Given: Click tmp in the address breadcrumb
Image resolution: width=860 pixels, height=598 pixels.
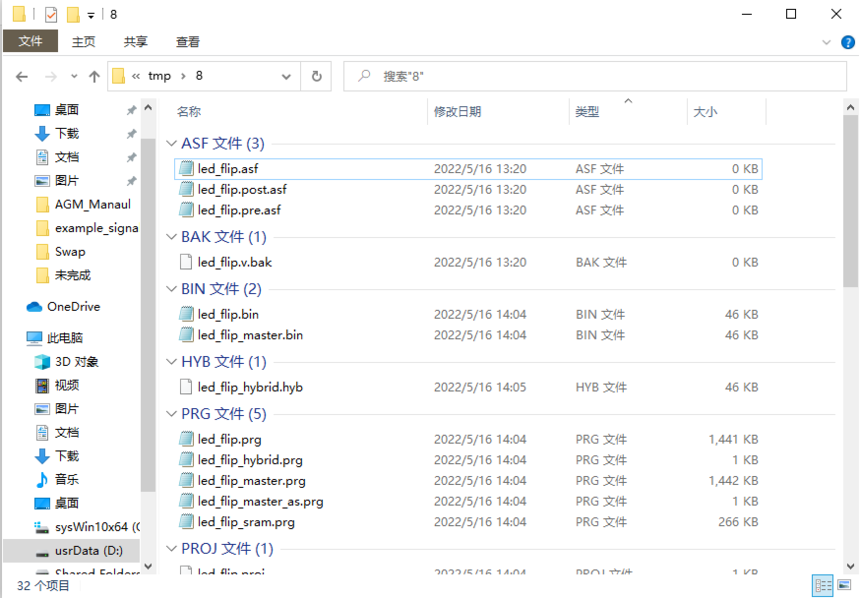Looking at the screenshot, I should tap(160, 76).
